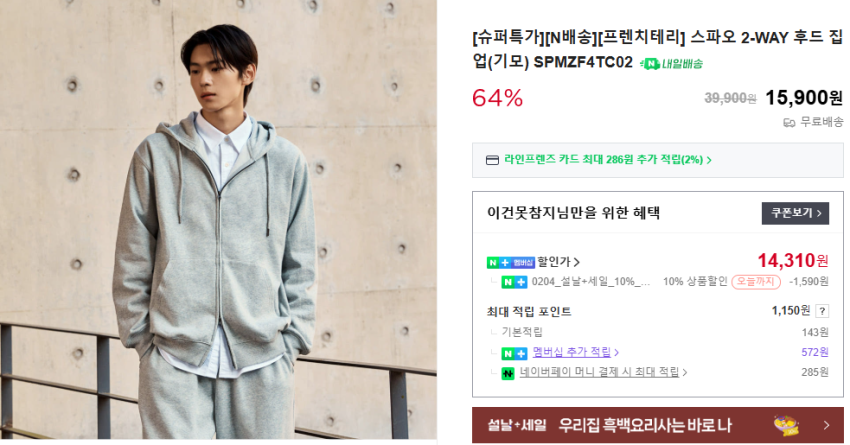Click the N+ icon beside 멤버십 추가 적립
This screenshot has width=850, height=445.
(x=514, y=353)
